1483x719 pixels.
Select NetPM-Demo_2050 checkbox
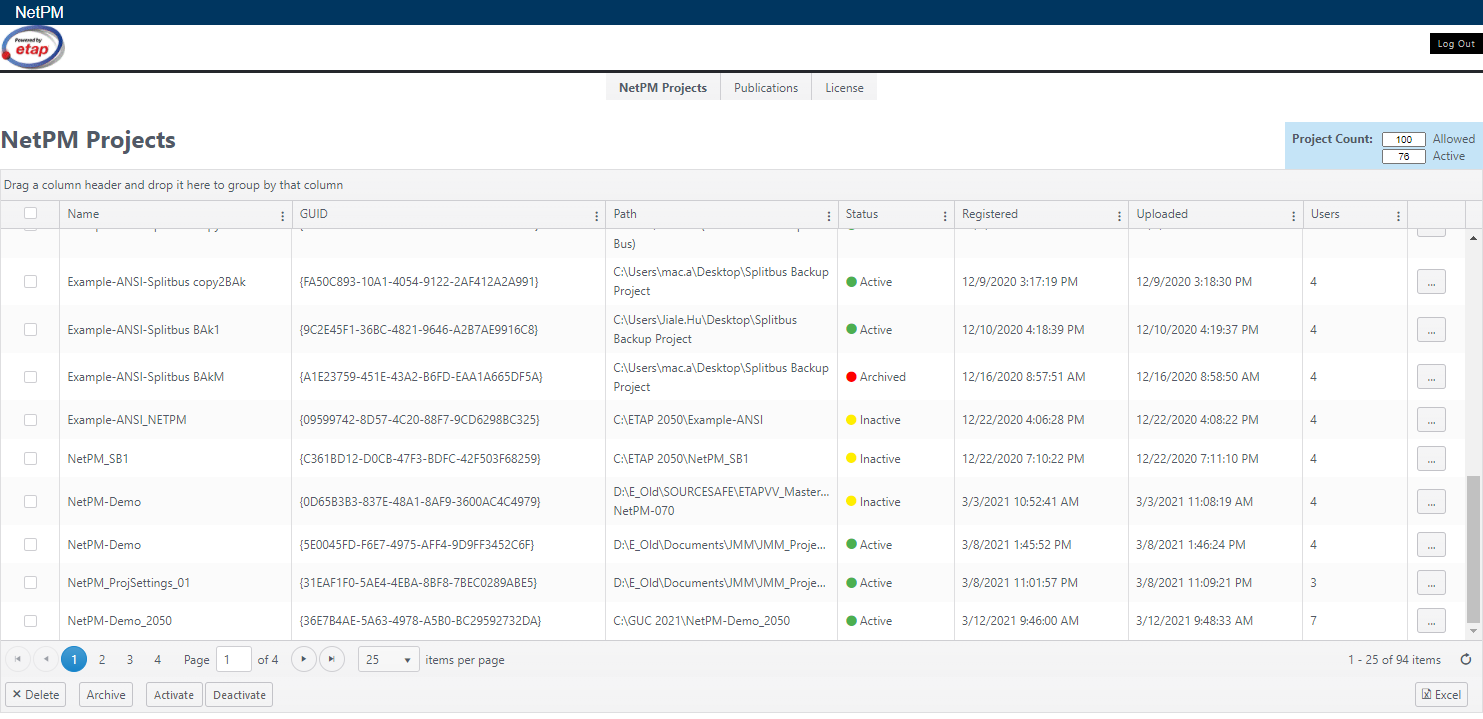click(x=31, y=620)
